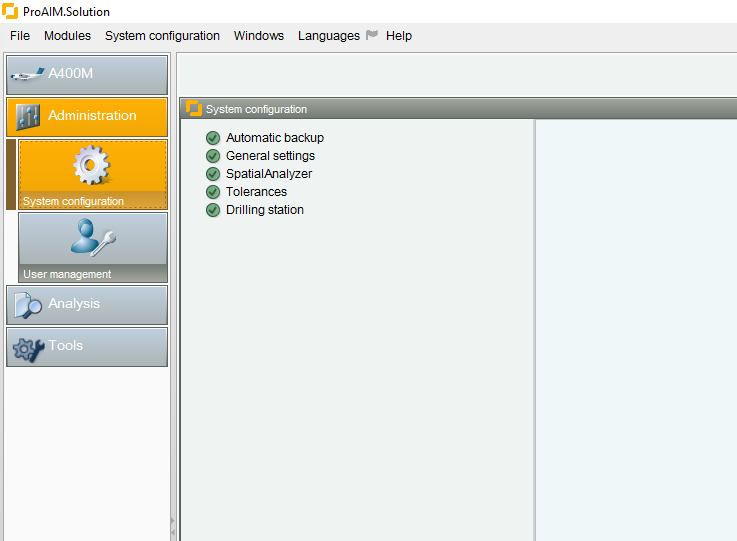
Task: Select the General settings entry
Action: [x=270, y=156]
